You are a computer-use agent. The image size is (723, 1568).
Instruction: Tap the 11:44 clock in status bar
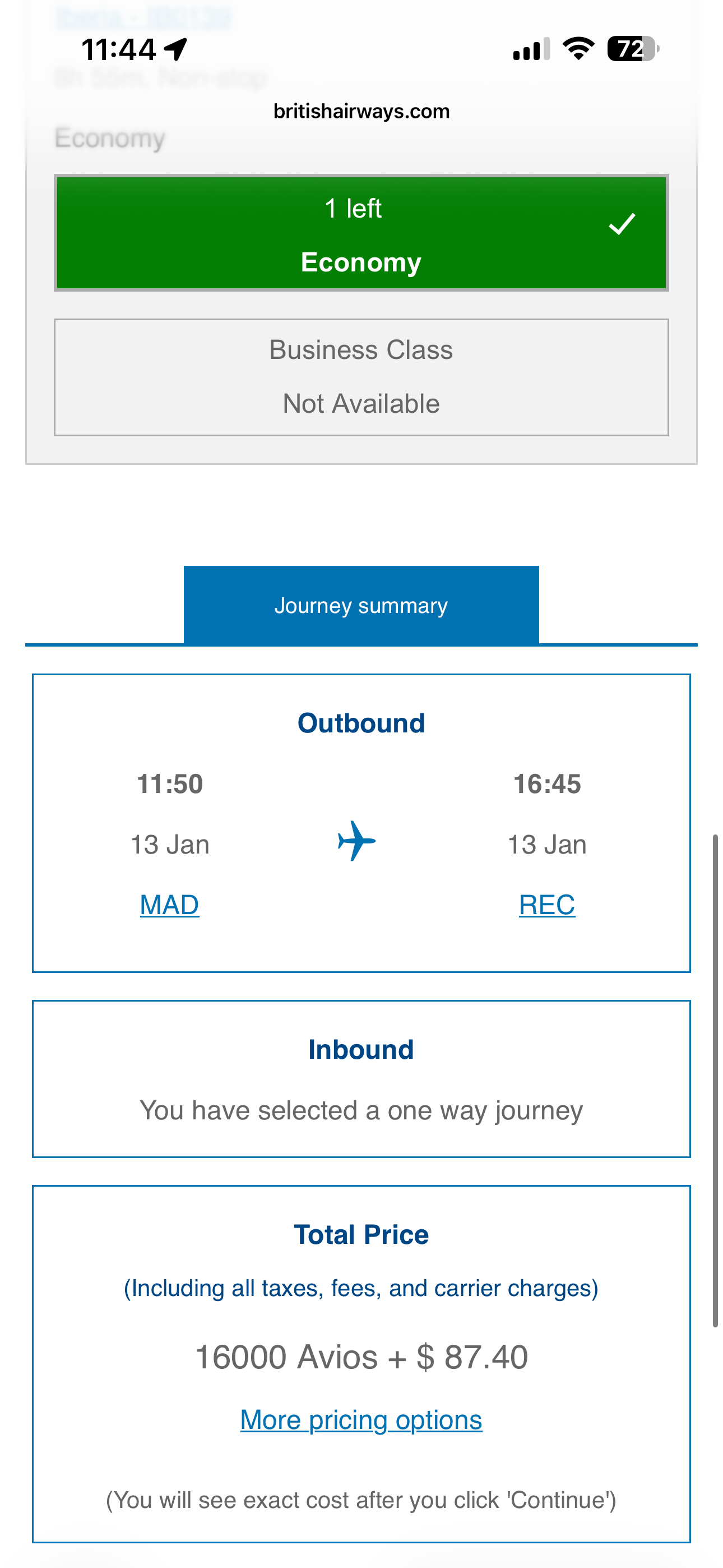[x=119, y=49]
